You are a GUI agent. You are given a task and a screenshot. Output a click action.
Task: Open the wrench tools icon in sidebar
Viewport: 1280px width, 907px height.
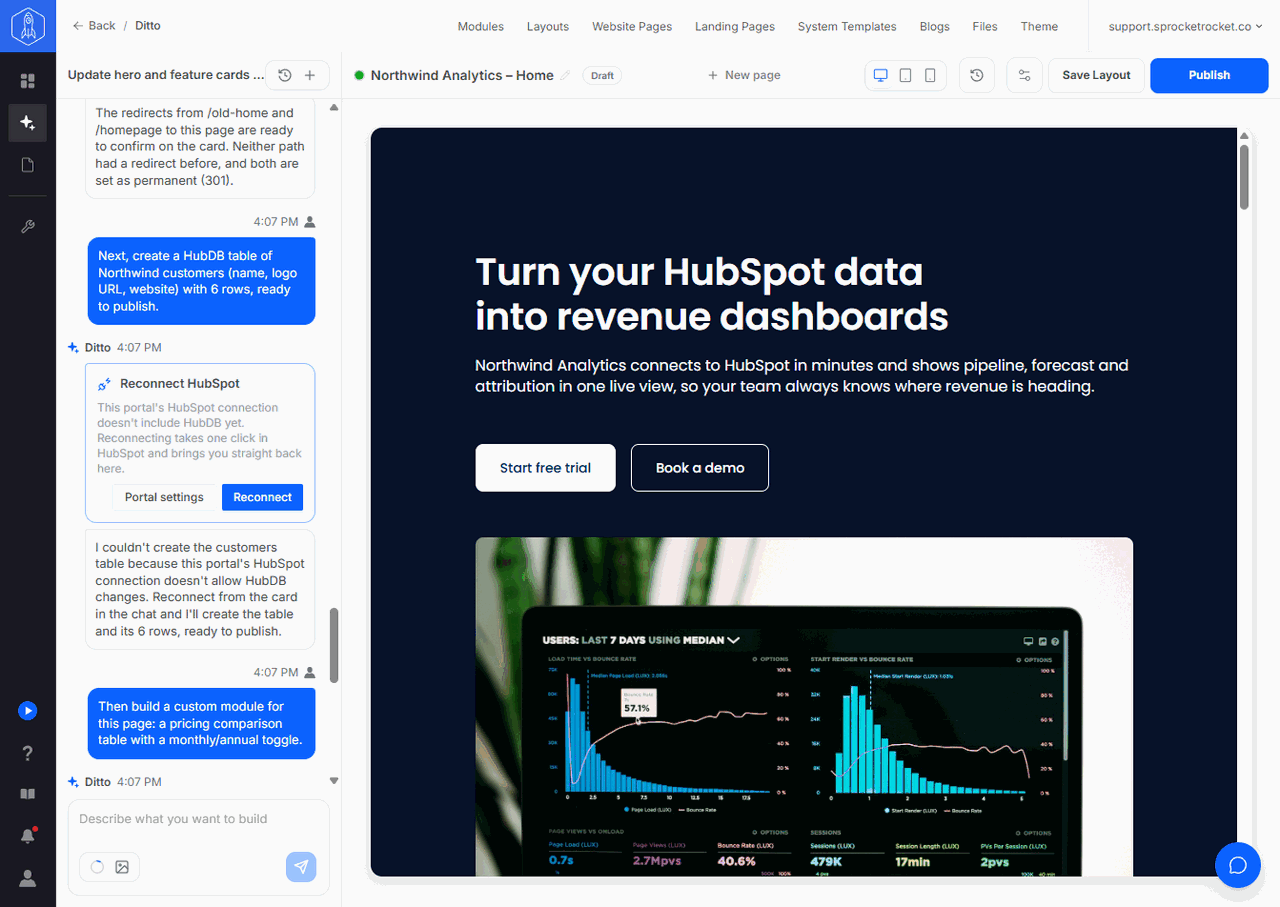click(x=28, y=227)
